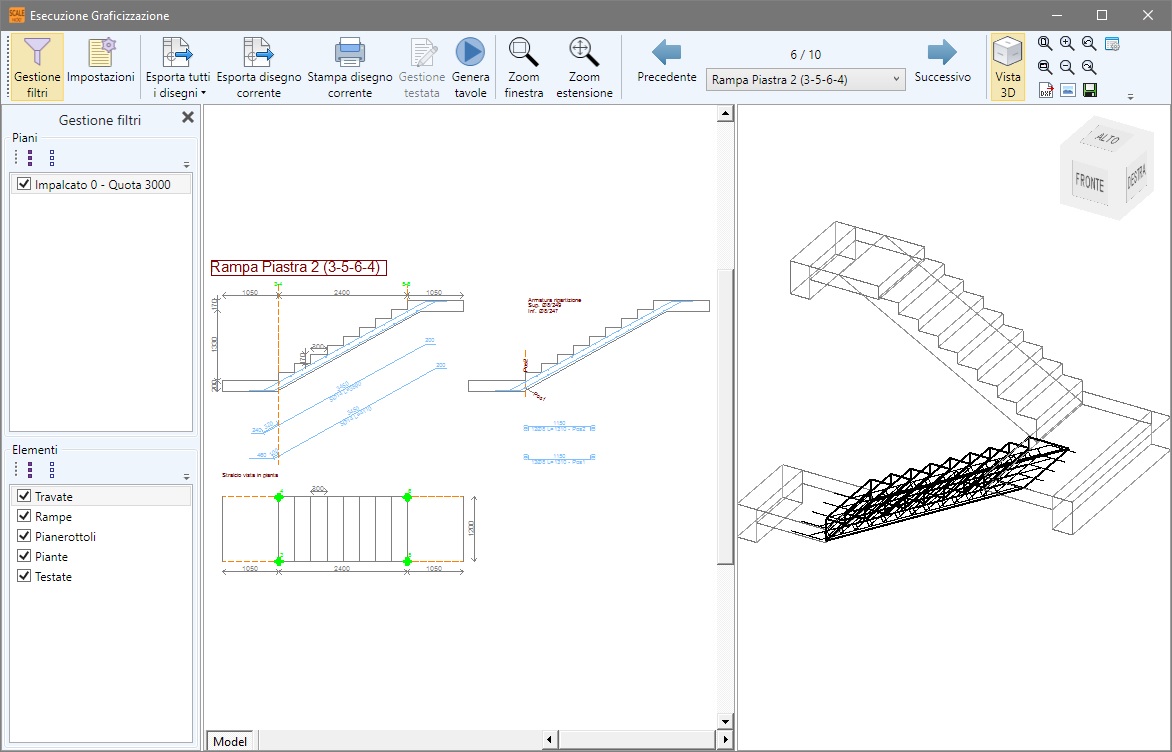
Task: Click the FRONTE face of view cube
Action: tap(1089, 182)
